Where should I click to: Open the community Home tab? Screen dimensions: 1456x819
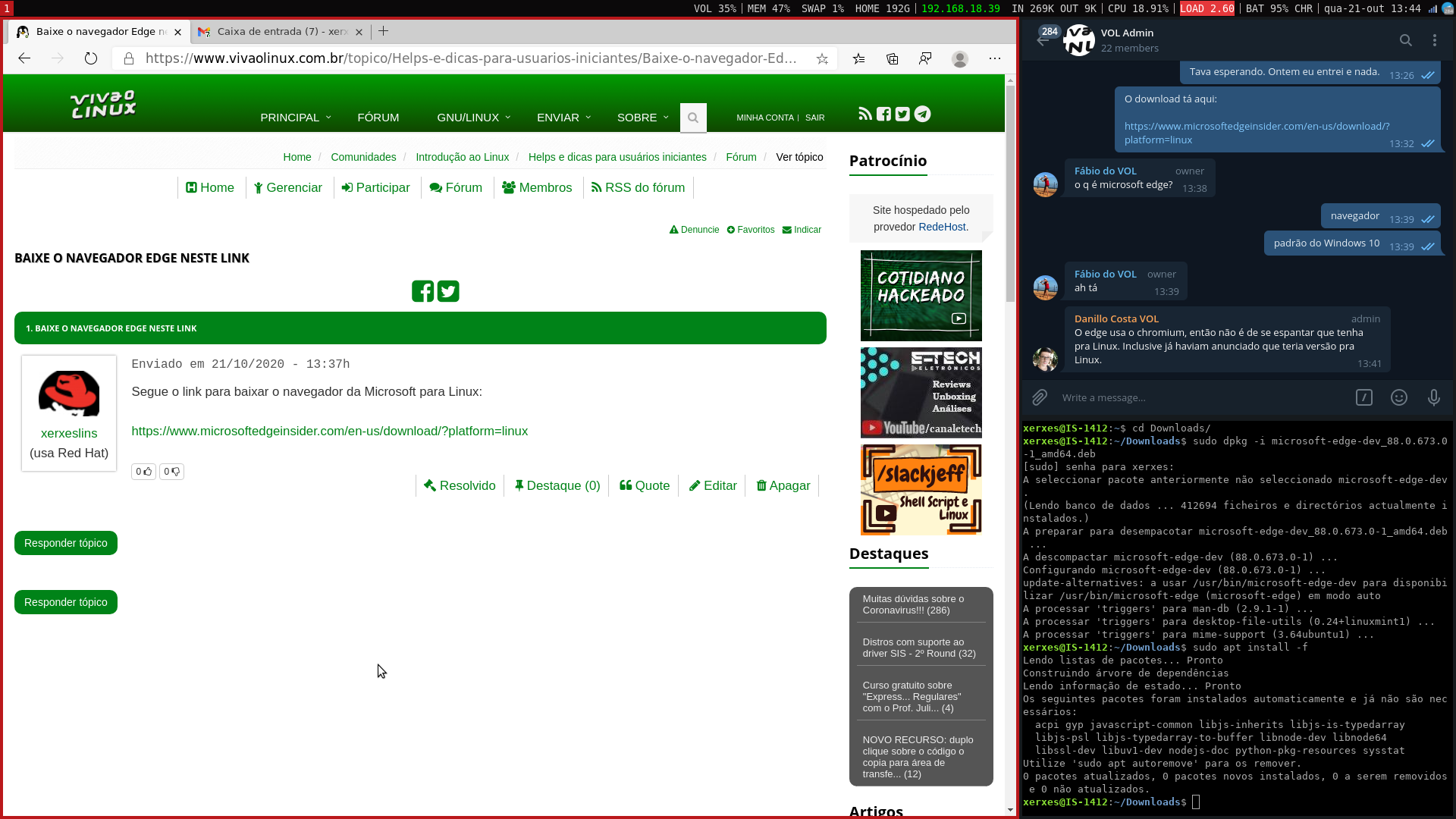pos(210,188)
